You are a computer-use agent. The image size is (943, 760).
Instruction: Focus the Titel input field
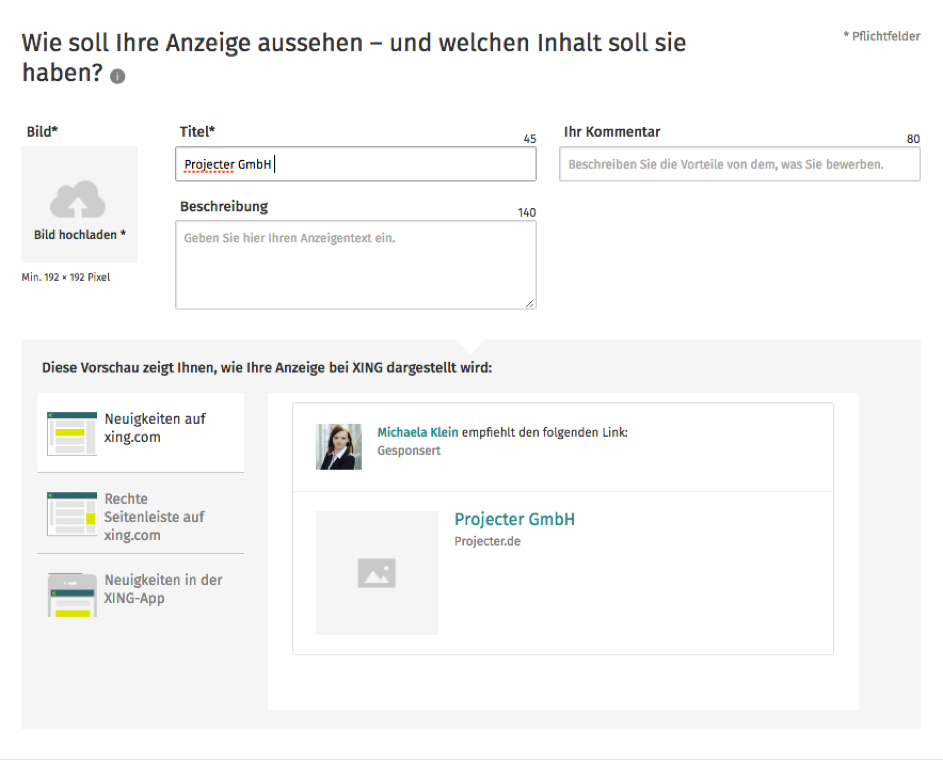pos(355,164)
